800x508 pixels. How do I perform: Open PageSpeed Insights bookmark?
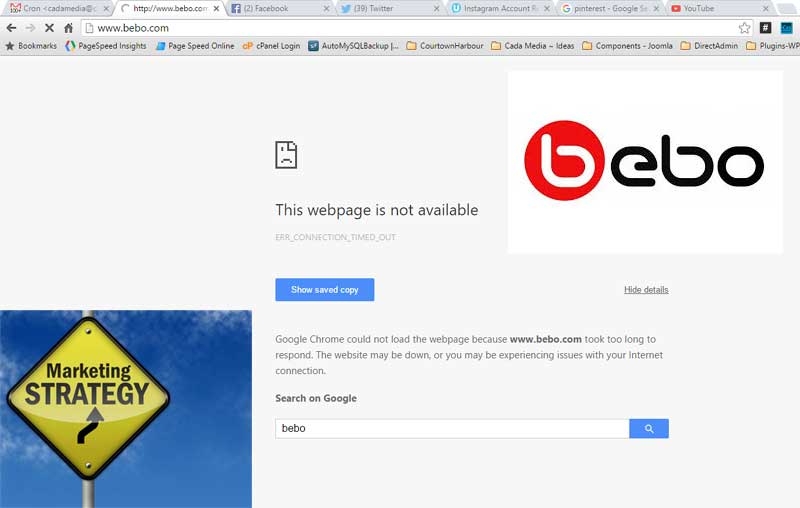click(x=106, y=46)
